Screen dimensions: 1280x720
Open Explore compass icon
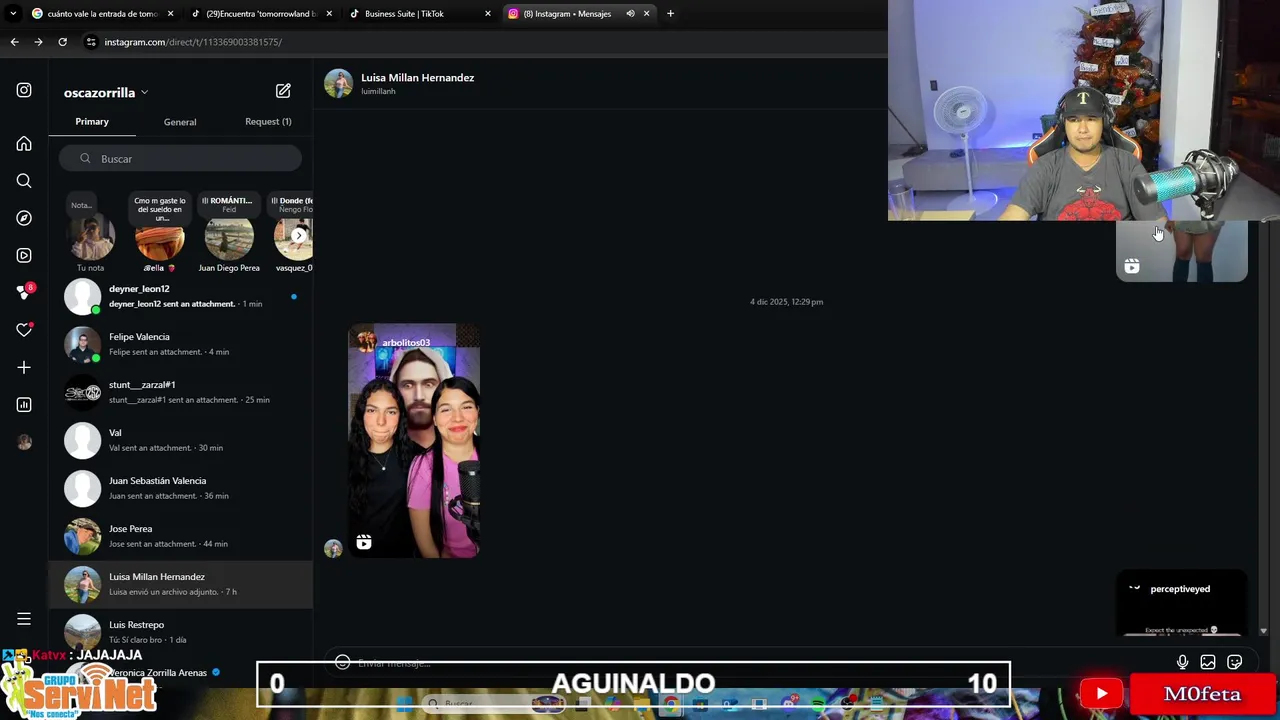click(24, 218)
